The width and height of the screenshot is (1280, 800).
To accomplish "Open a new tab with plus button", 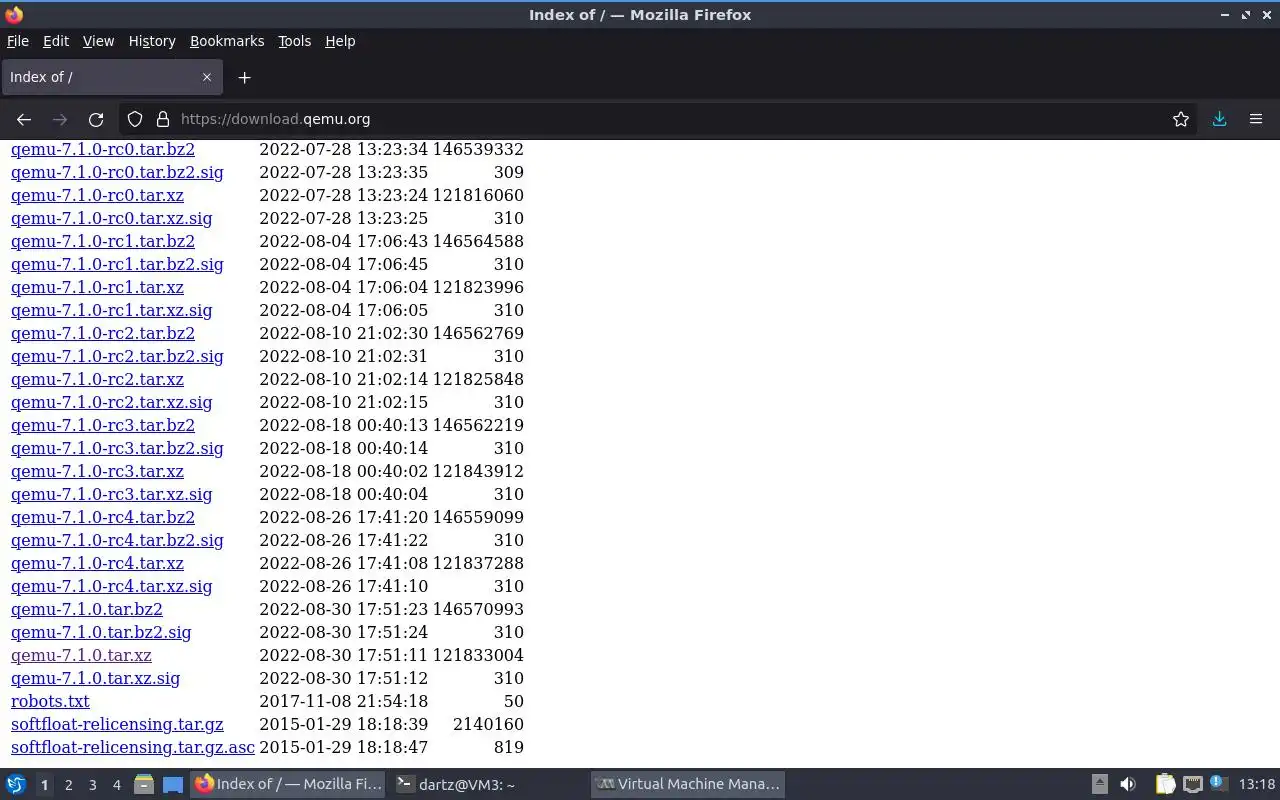I will (x=244, y=77).
